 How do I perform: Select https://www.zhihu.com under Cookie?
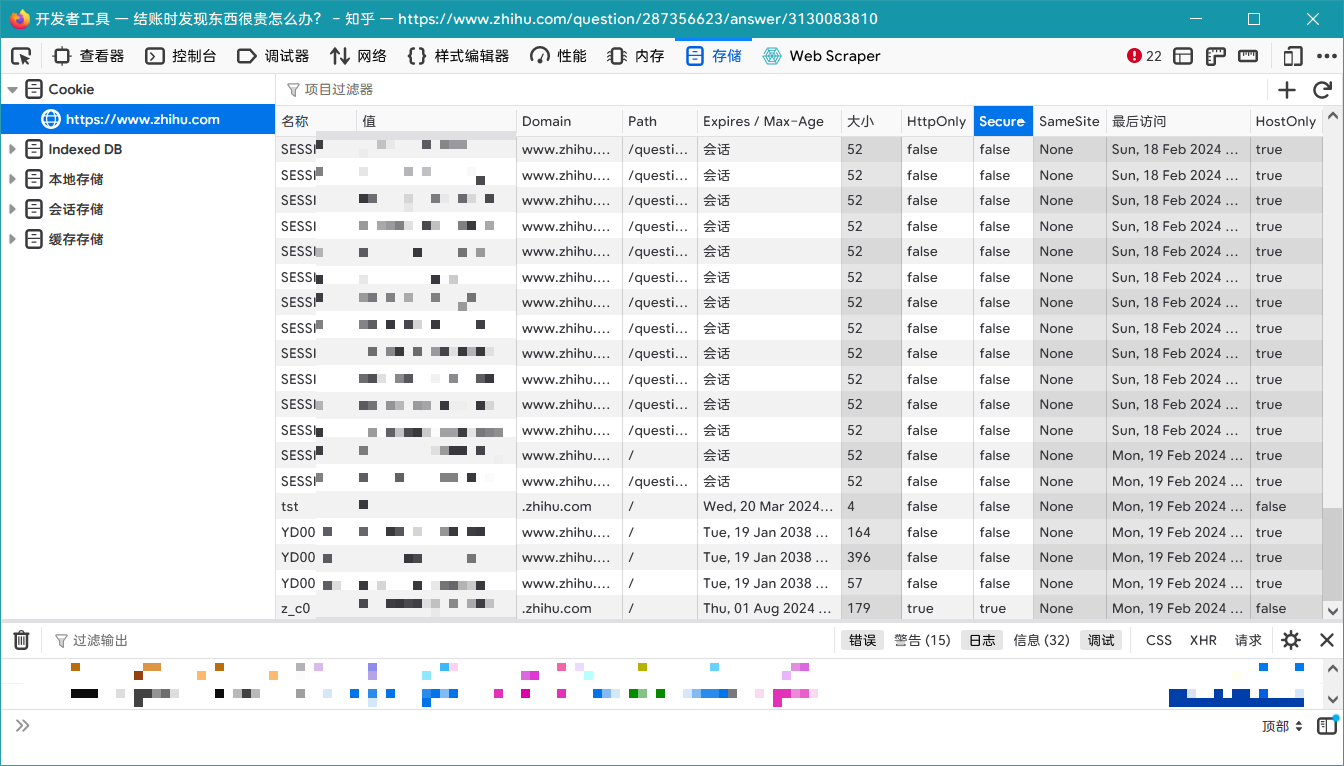tap(142, 120)
